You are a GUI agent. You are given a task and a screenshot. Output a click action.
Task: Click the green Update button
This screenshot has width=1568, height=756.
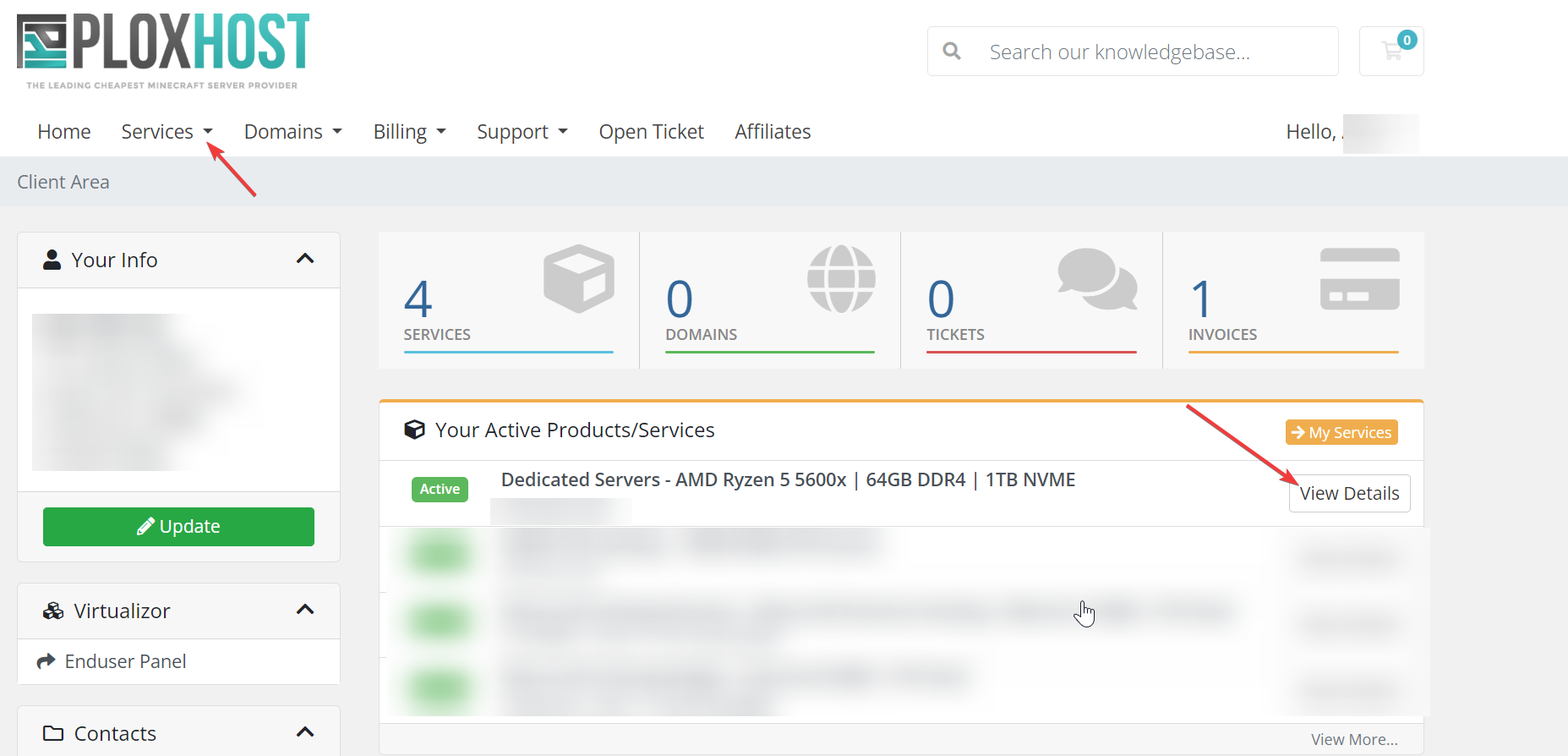[x=178, y=527]
